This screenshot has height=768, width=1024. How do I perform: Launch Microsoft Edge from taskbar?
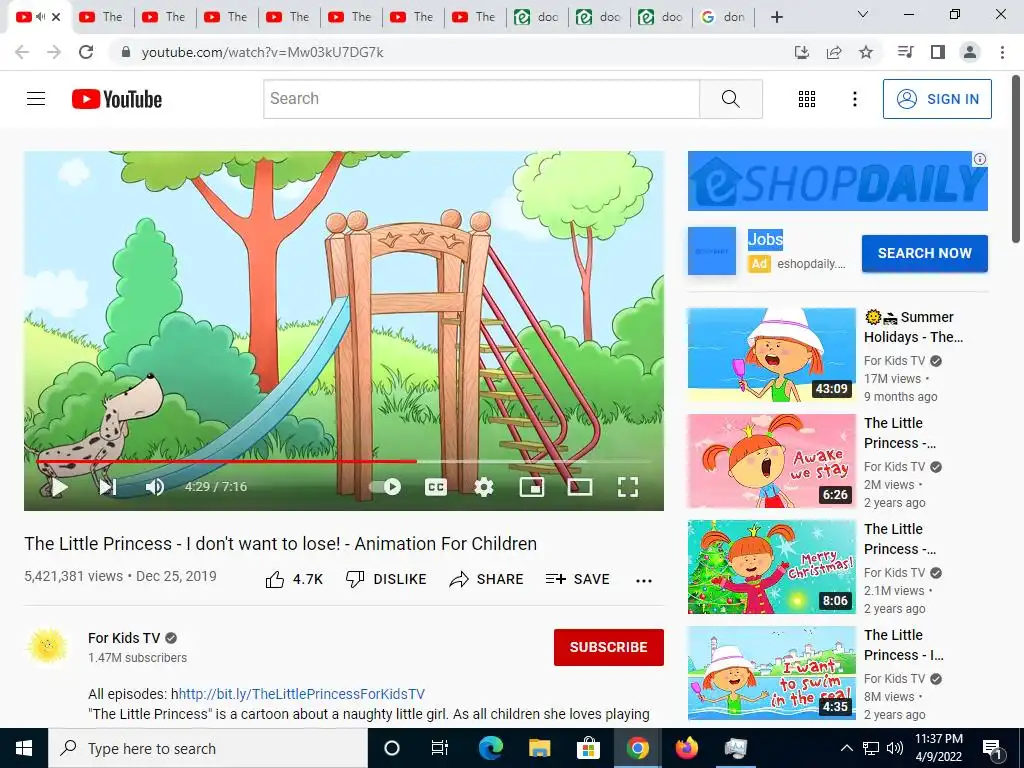(490, 748)
